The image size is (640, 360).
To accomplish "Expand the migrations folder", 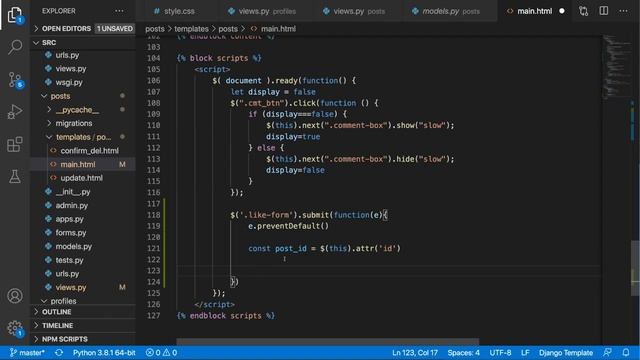I will (x=83, y=123).
